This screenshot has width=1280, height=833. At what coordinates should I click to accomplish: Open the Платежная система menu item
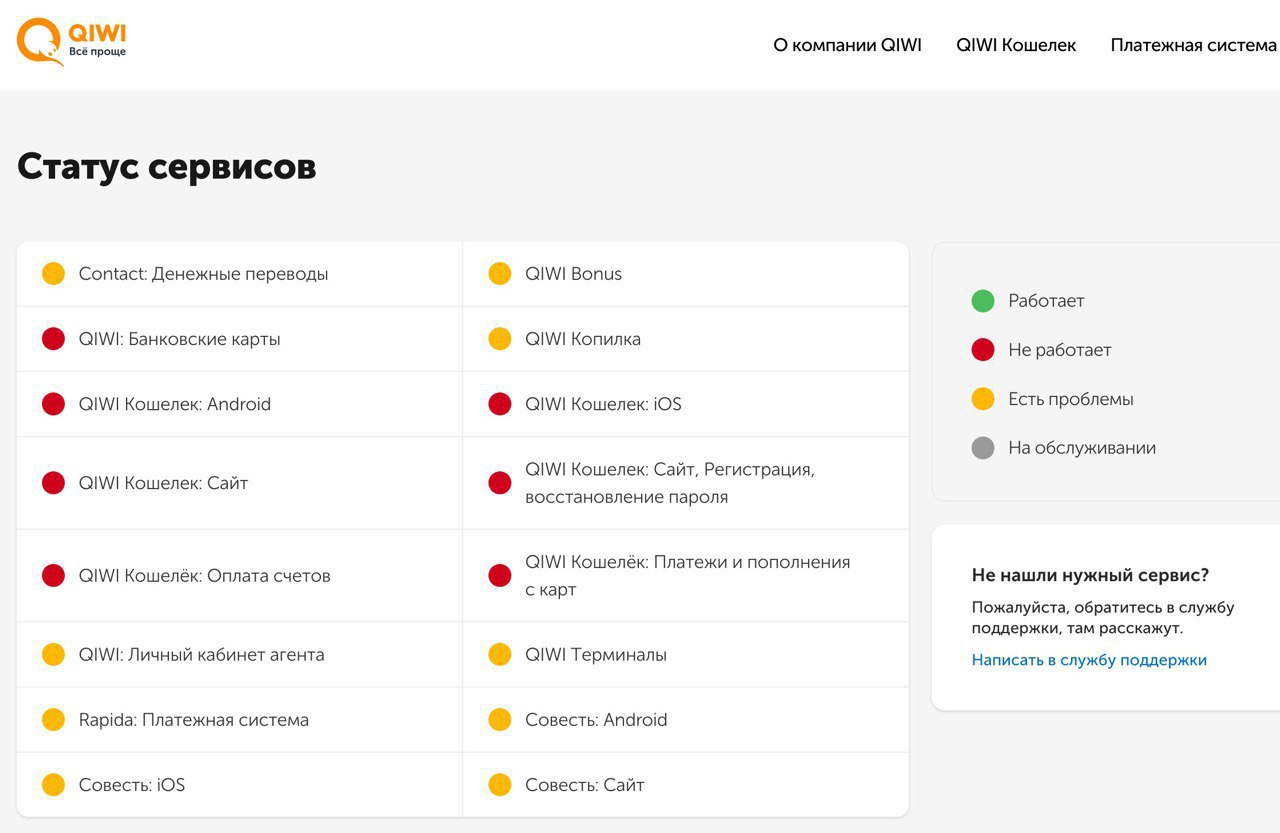[1194, 45]
